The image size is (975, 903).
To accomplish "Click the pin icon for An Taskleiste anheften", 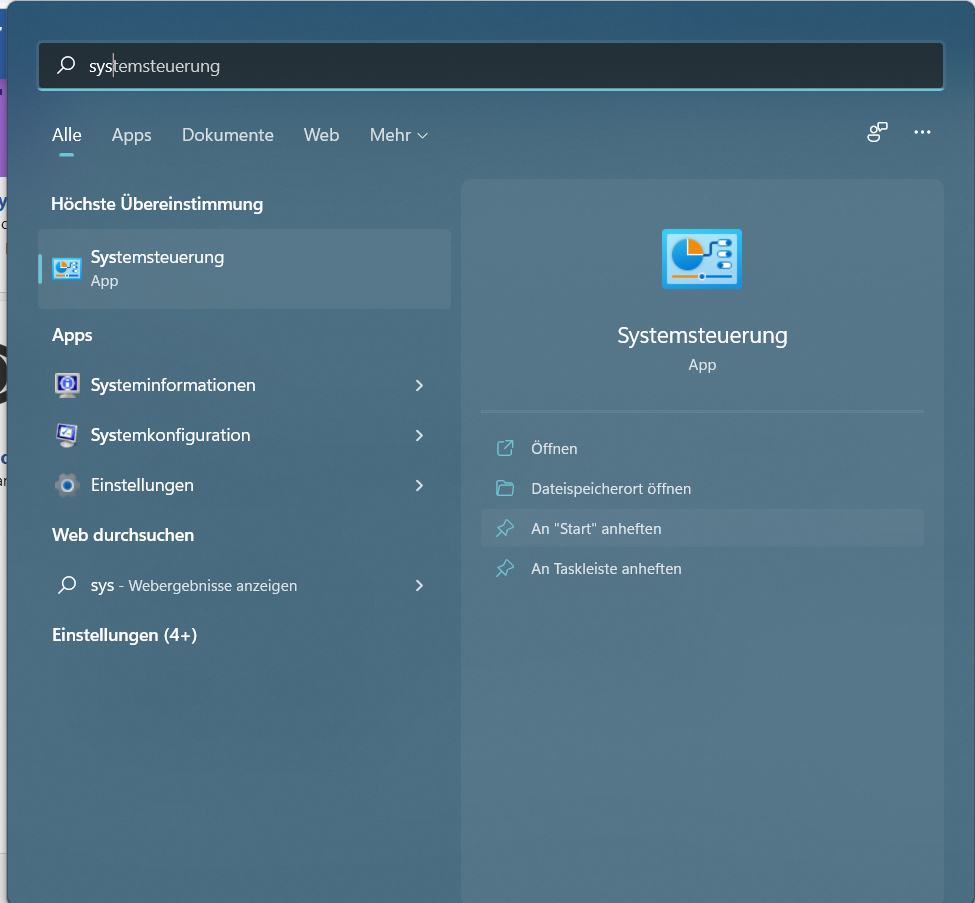I will click(x=505, y=568).
